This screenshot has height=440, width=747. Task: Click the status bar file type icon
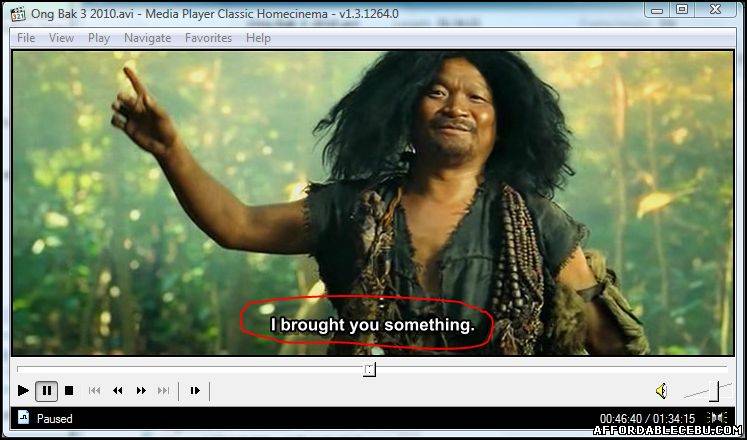[23, 417]
